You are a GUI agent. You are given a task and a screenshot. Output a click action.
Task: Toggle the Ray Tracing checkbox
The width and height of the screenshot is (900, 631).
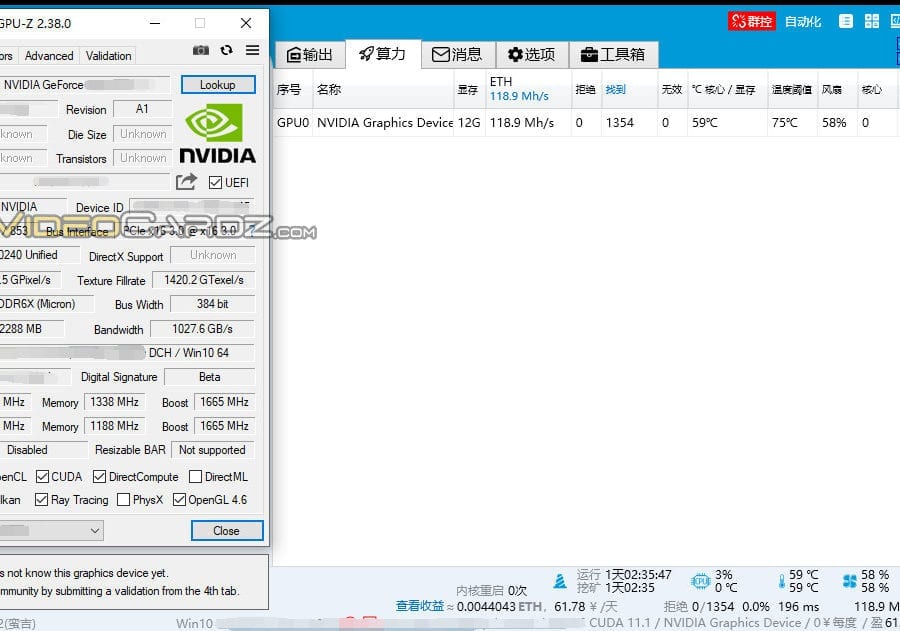point(41,500)
